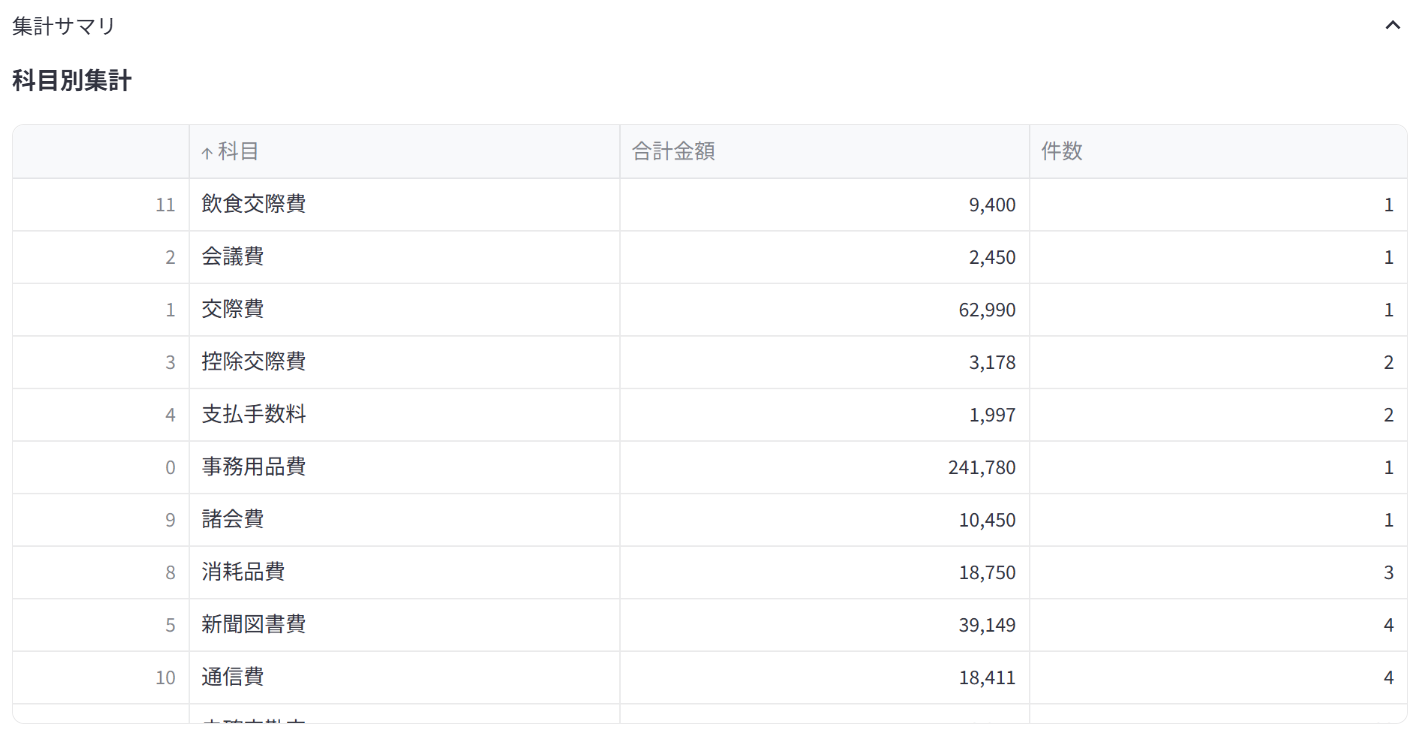Click row index 11 cell
The height and width of the screenshot is (738, 1425).
click(101, 205)
